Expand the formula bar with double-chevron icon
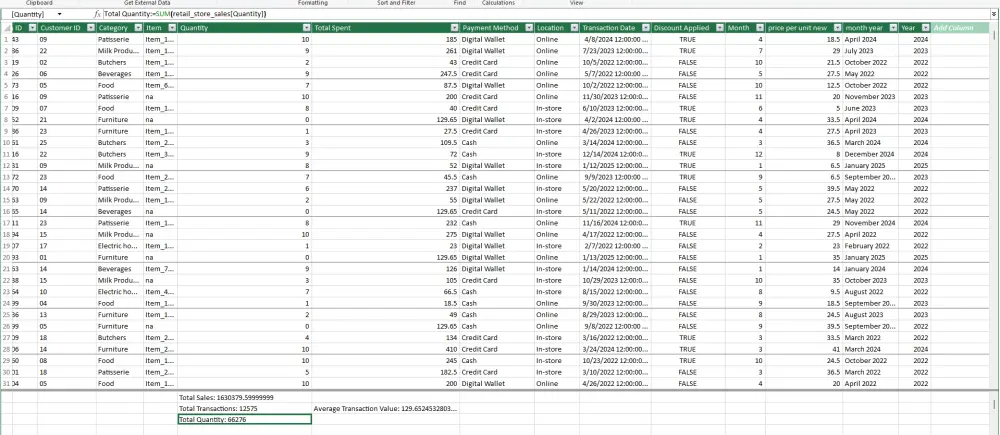This screenshot has height=435, width=1000. coord(994,13)
